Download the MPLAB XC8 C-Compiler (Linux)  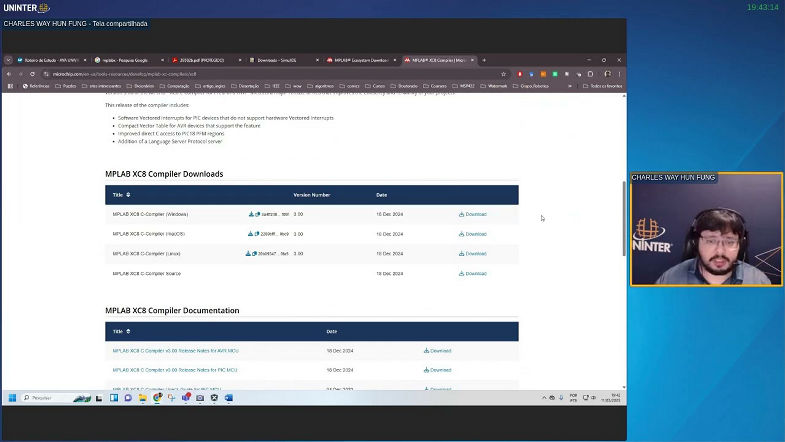(472, 254)
